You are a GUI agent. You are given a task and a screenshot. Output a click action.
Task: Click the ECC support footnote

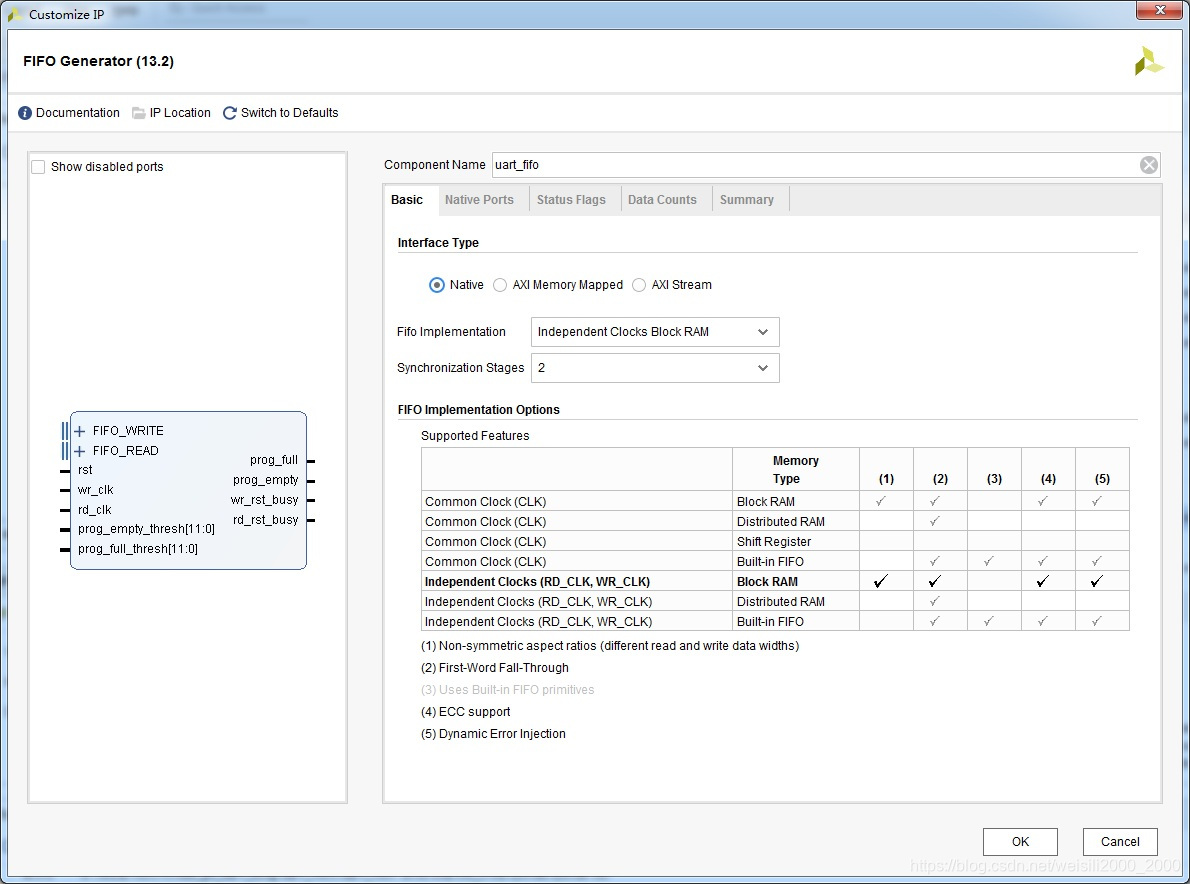click(465, 712)
